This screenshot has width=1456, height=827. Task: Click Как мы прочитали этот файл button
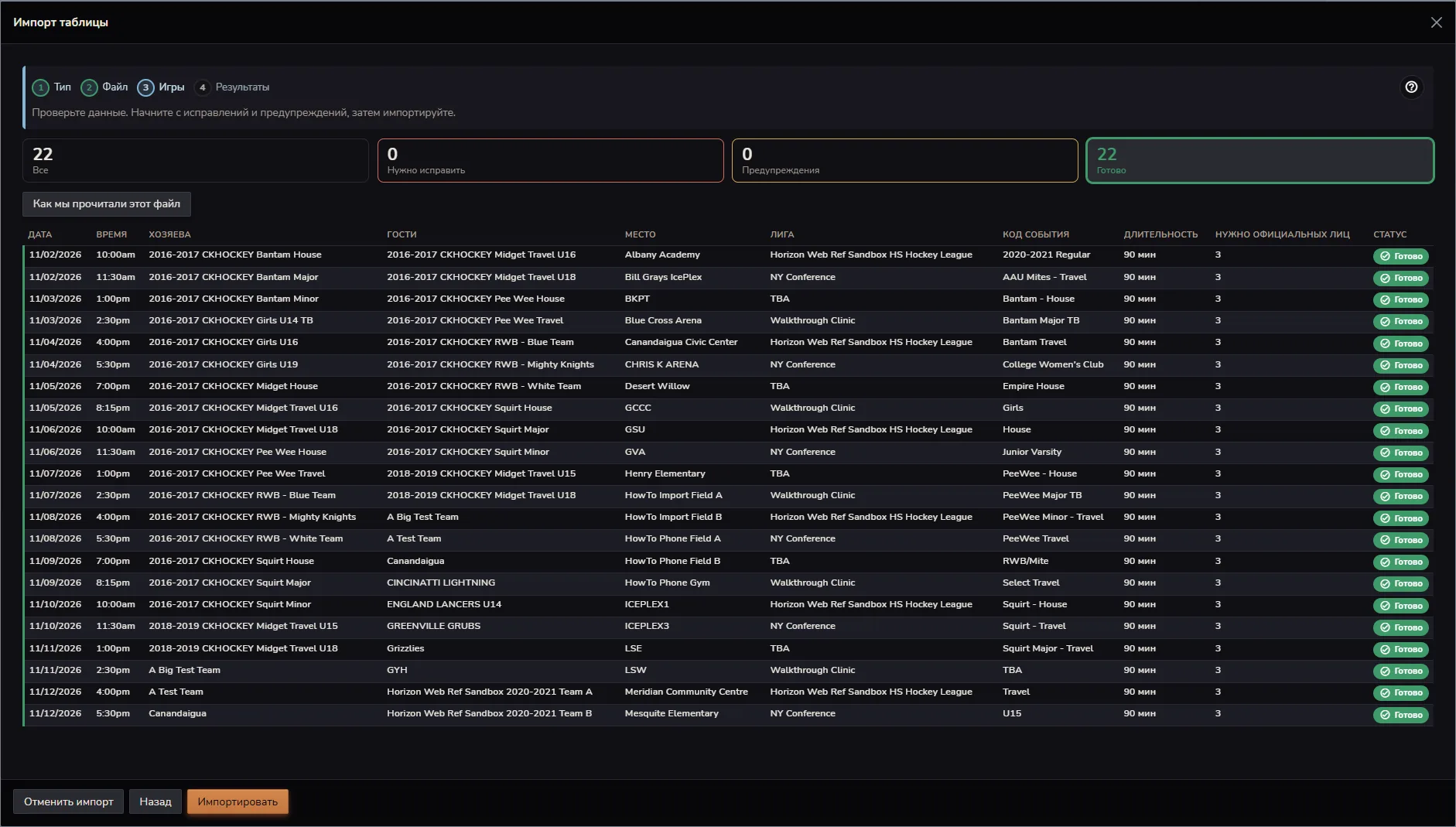(107, 204)
